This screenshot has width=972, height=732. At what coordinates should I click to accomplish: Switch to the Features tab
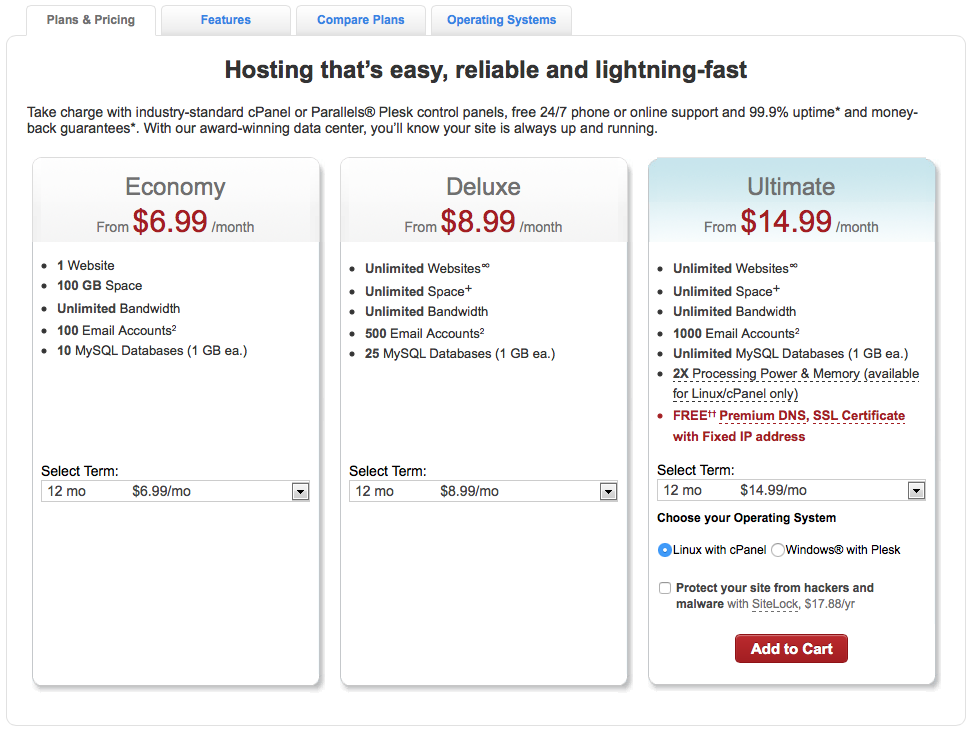[226, 20]
